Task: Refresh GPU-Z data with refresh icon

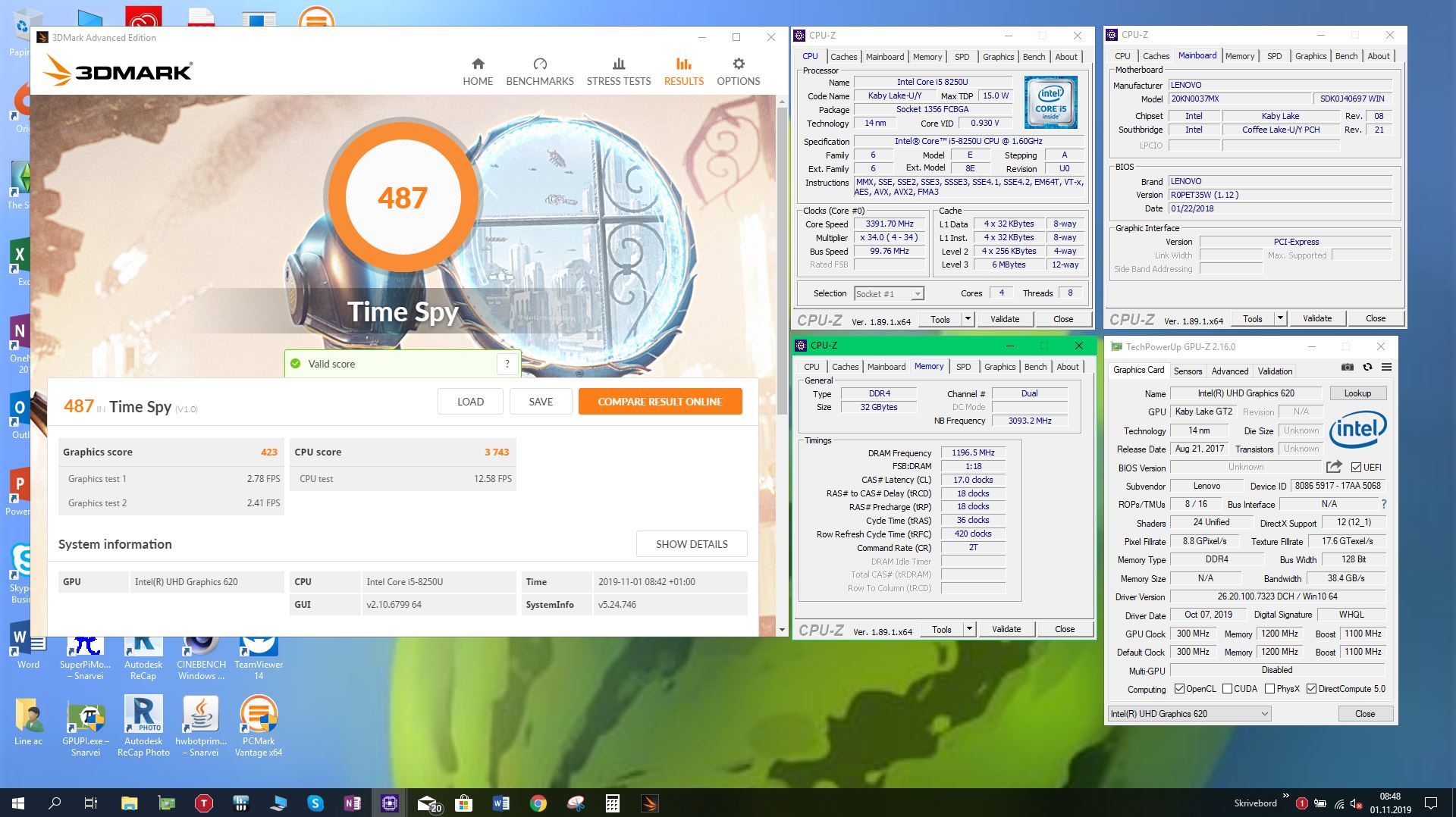Action: click(x=1367, y=367)
